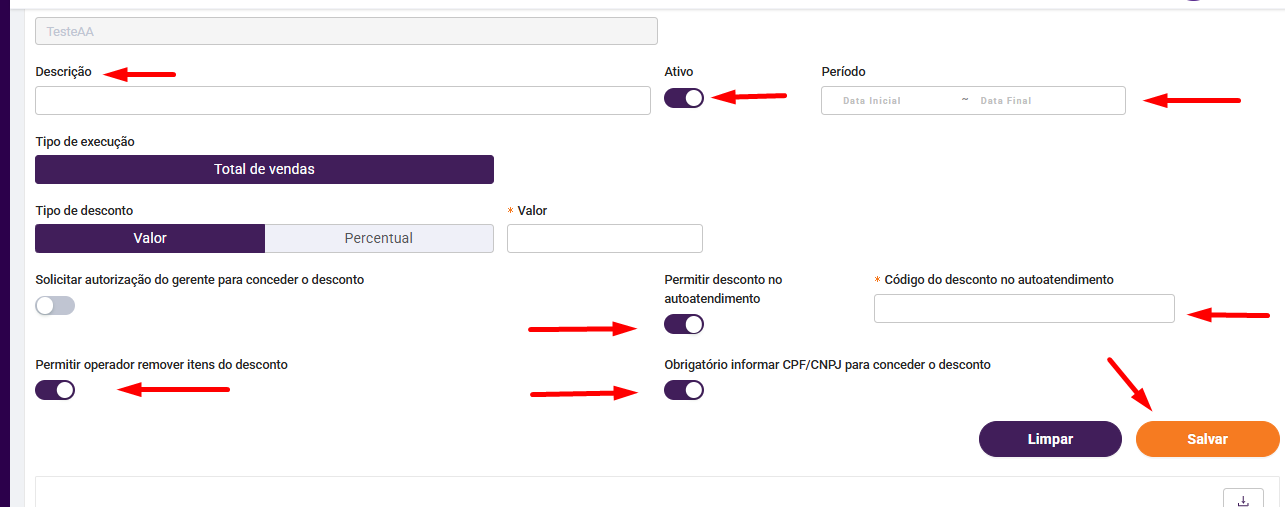Toggle Permitir desconto no autoatendimento switch

tap(684, 324)
